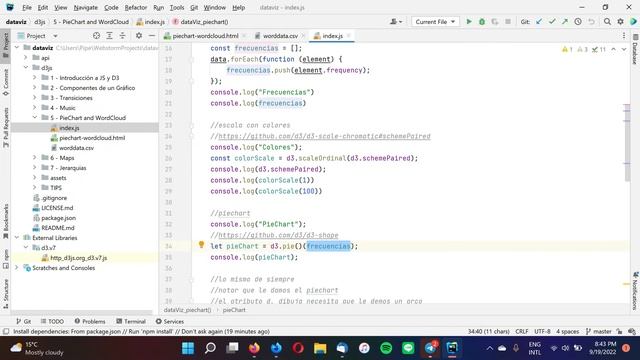Image resolution: width=640 pixels, height=360 pixels.
Task: Open user account icon in toolbar
Action: (x=396, y=22)
